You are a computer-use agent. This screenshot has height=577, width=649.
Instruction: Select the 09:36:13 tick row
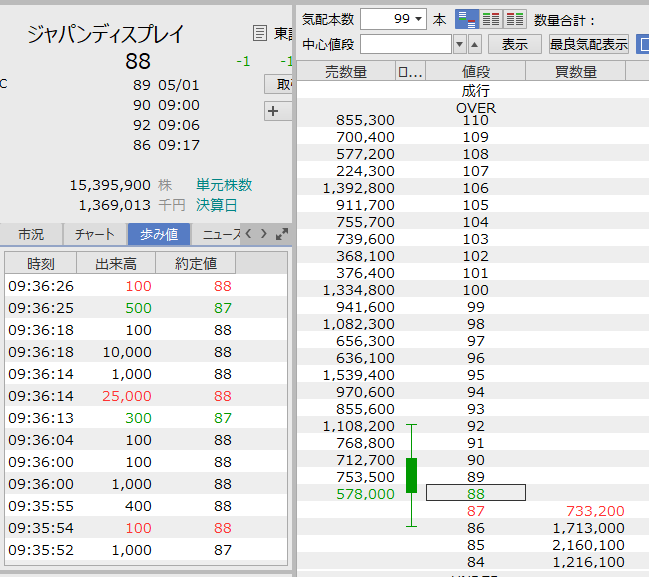coord(146,418)
